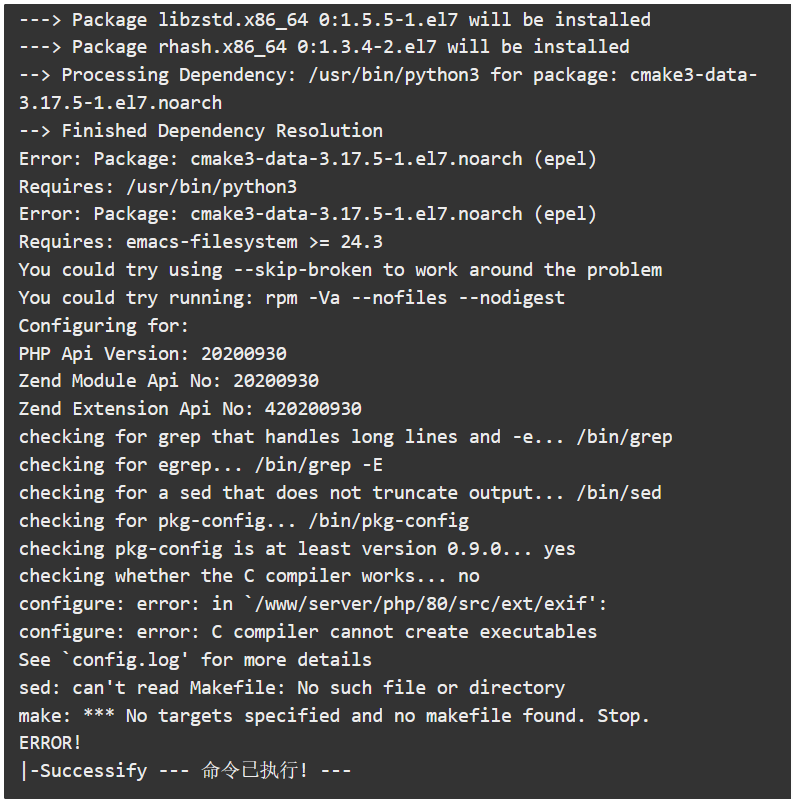Click the checking for egrep line
Image resolution: width=793 pixels, height=803 pixels.
point(201,464)
